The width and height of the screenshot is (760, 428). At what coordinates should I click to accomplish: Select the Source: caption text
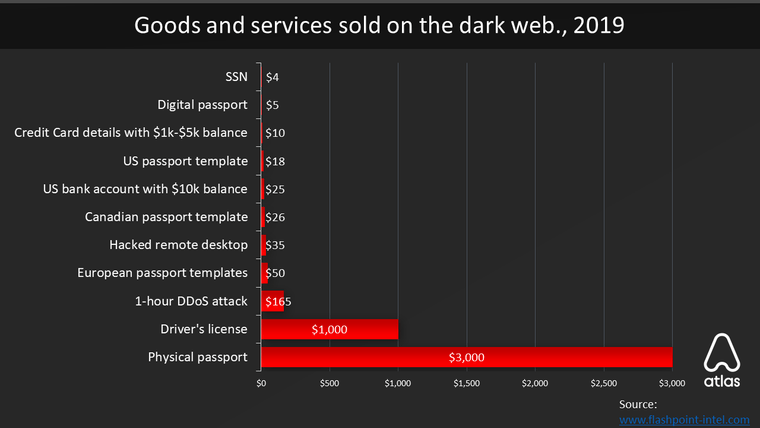(x=638, y=404)
